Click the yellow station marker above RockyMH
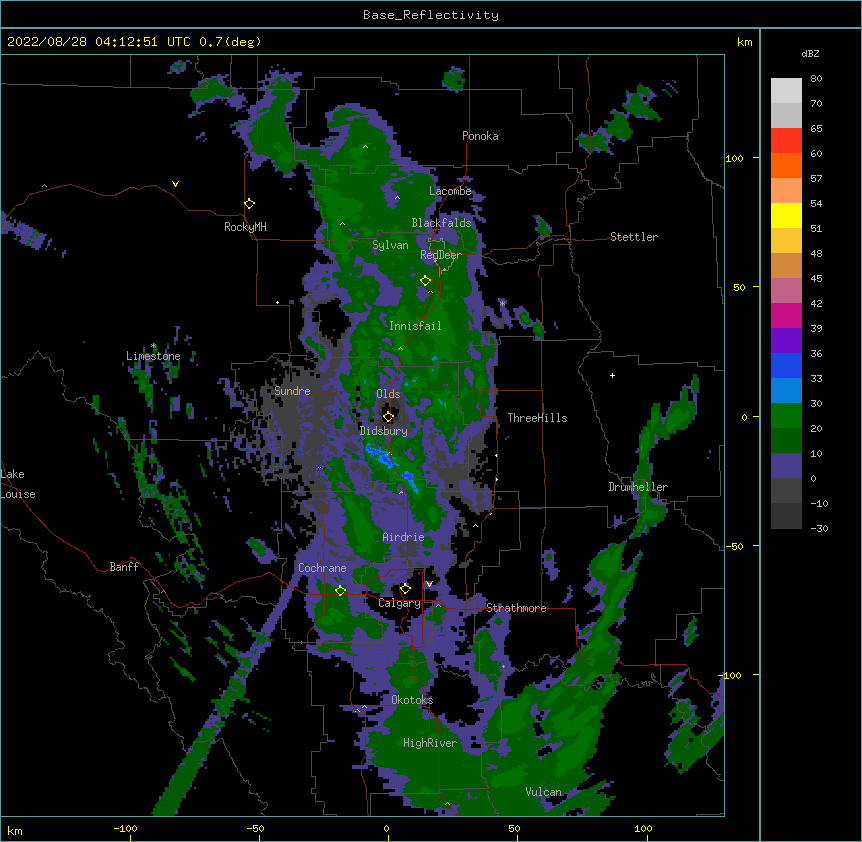Viewport: 862px width, 842px height. pyautogui.click(x=250, y=204)
